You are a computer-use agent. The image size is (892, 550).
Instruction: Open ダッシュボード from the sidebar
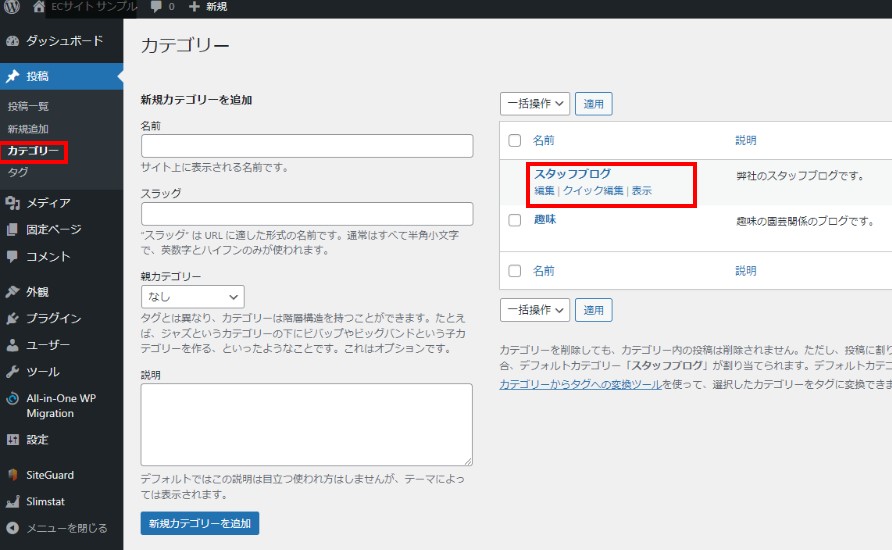click(x=62, y=41)
